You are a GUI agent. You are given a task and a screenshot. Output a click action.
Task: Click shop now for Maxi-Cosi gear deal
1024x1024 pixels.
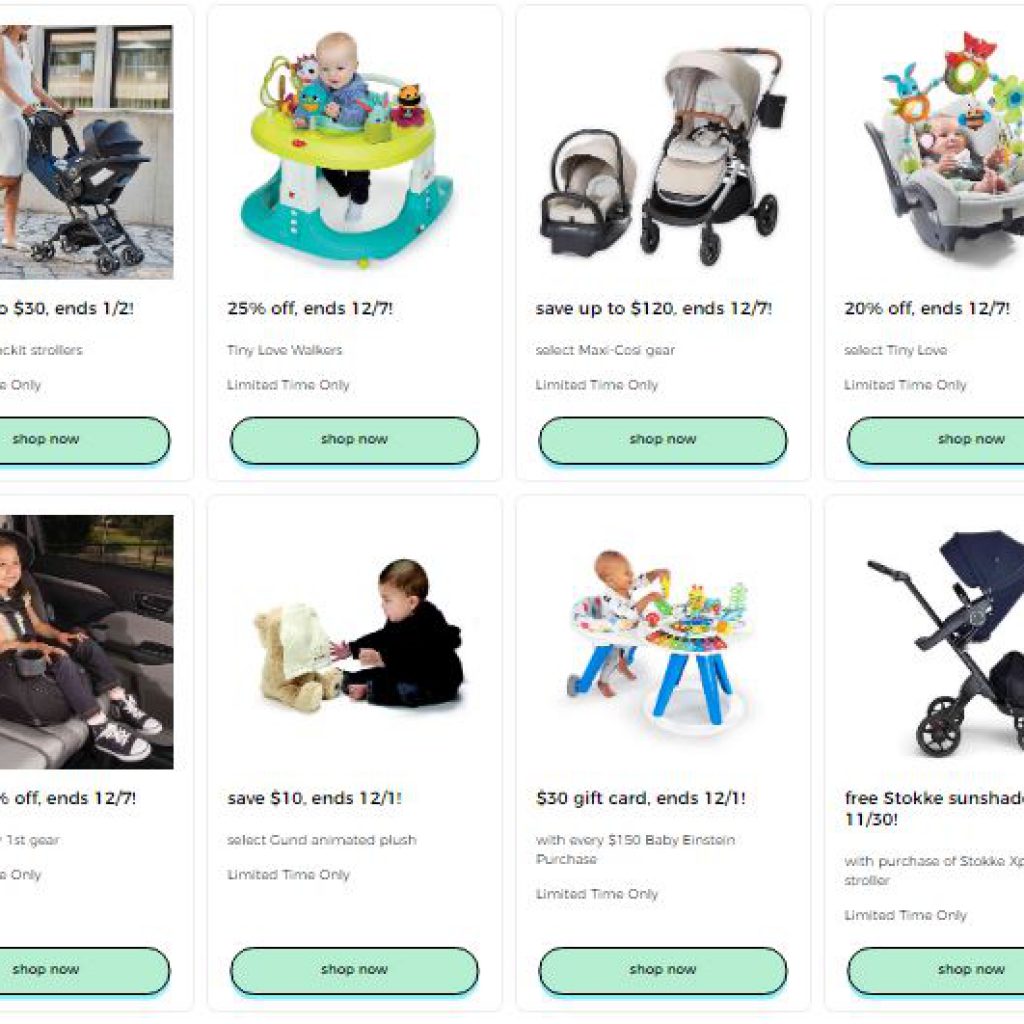click(663, 440)
